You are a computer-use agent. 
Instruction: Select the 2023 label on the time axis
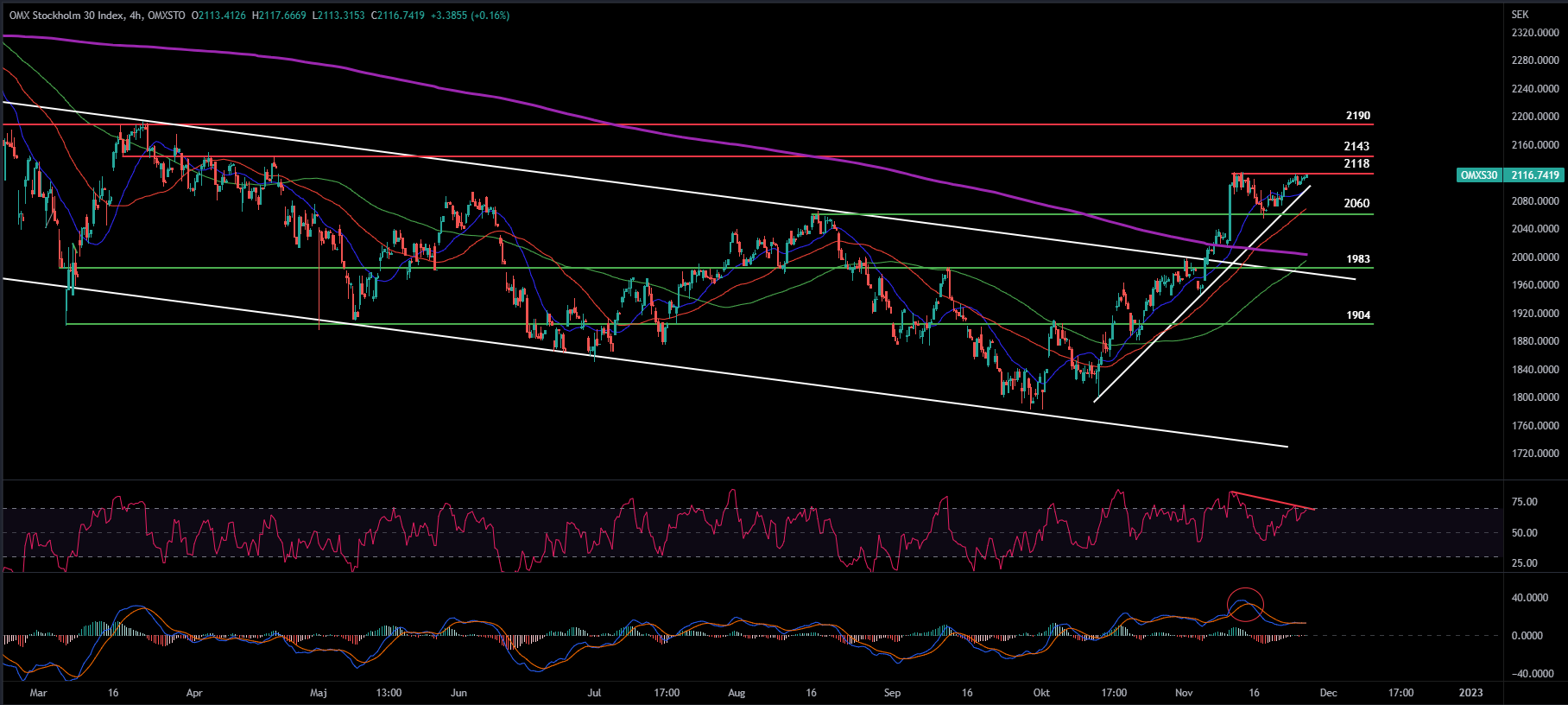tap(1470, 693)
